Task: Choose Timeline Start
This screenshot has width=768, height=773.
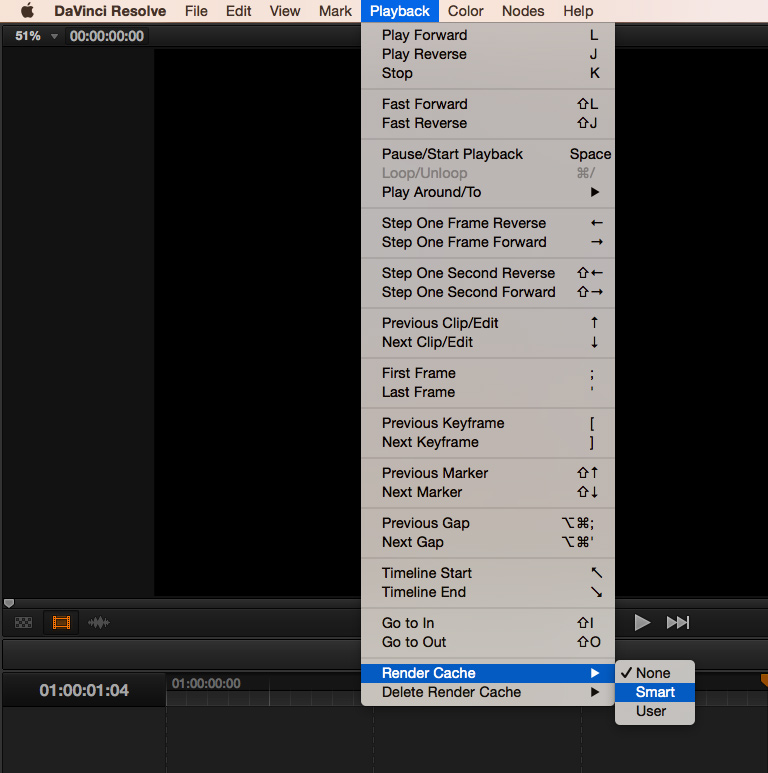Action: pyautogui.click(x=488, y=573)
